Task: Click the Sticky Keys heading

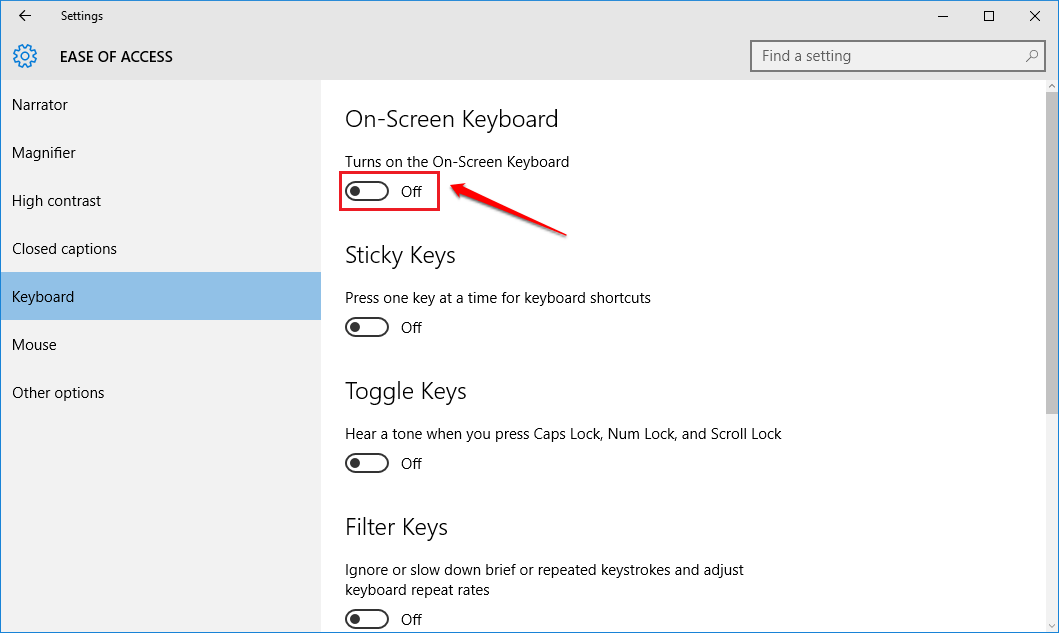Action: (x=400, y=255)
